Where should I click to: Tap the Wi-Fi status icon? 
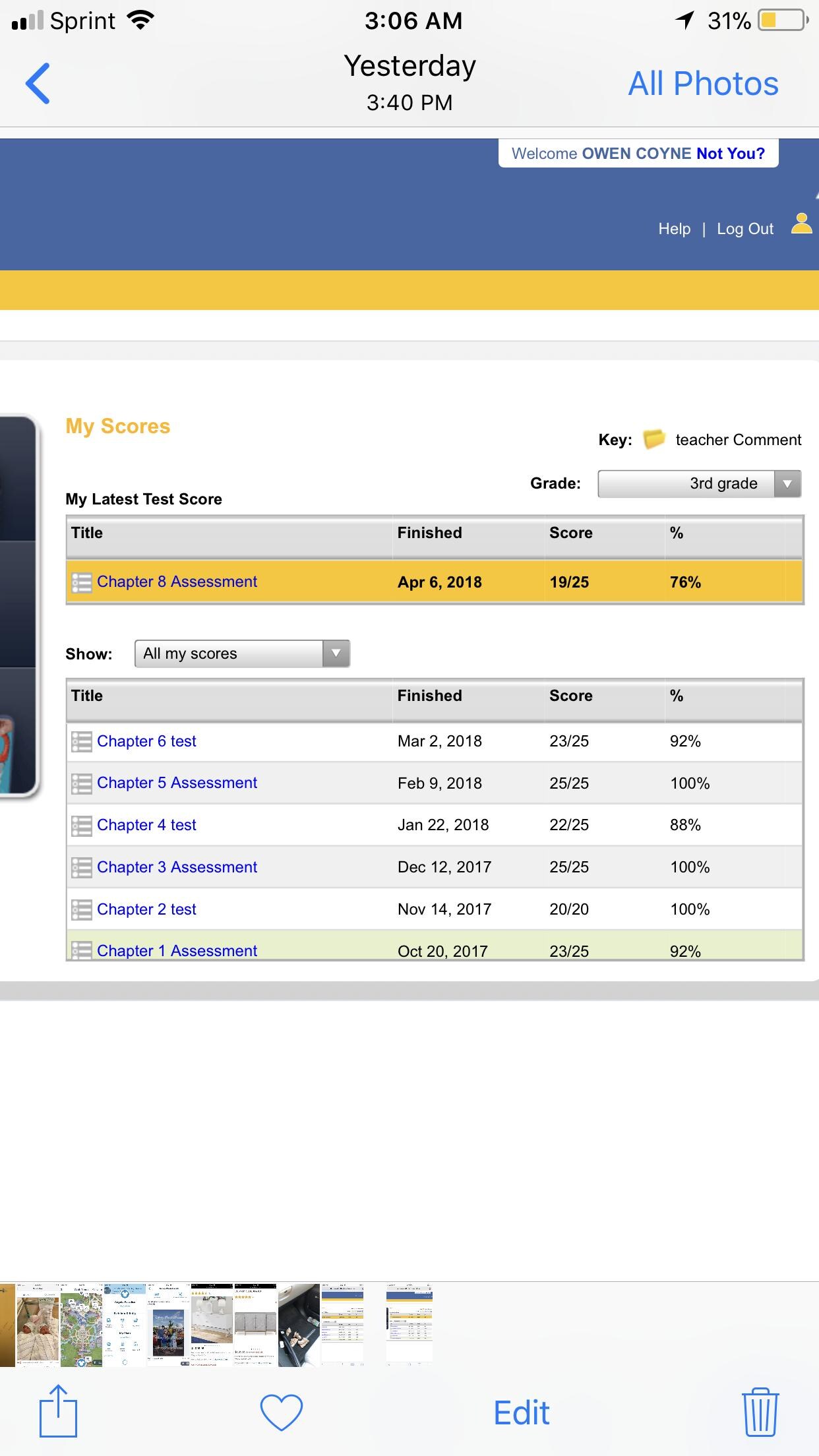[140, 20]
